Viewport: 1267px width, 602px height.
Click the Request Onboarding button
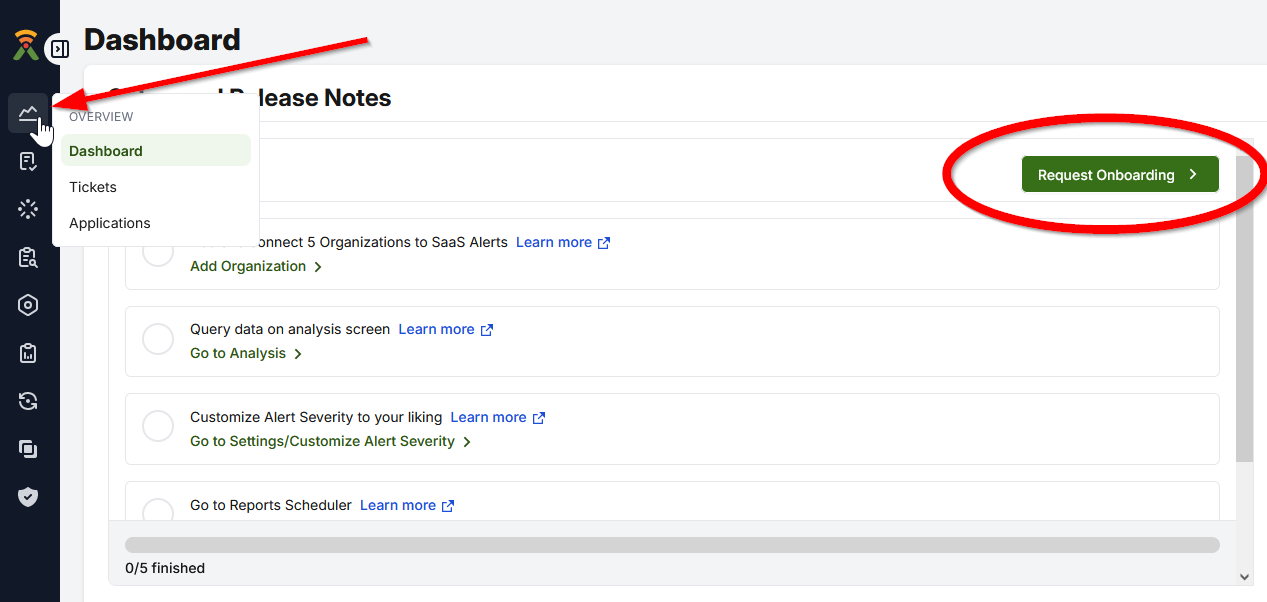pyautogui.click(x=1119, y=174)
